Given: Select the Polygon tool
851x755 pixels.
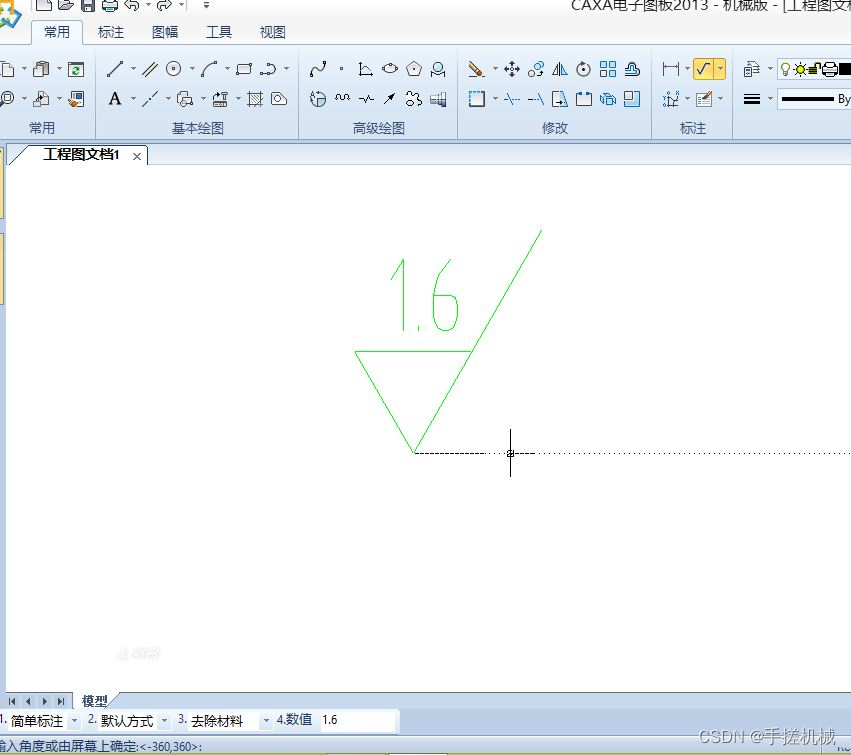Looking at the screenshot, I should pos(414,69).
